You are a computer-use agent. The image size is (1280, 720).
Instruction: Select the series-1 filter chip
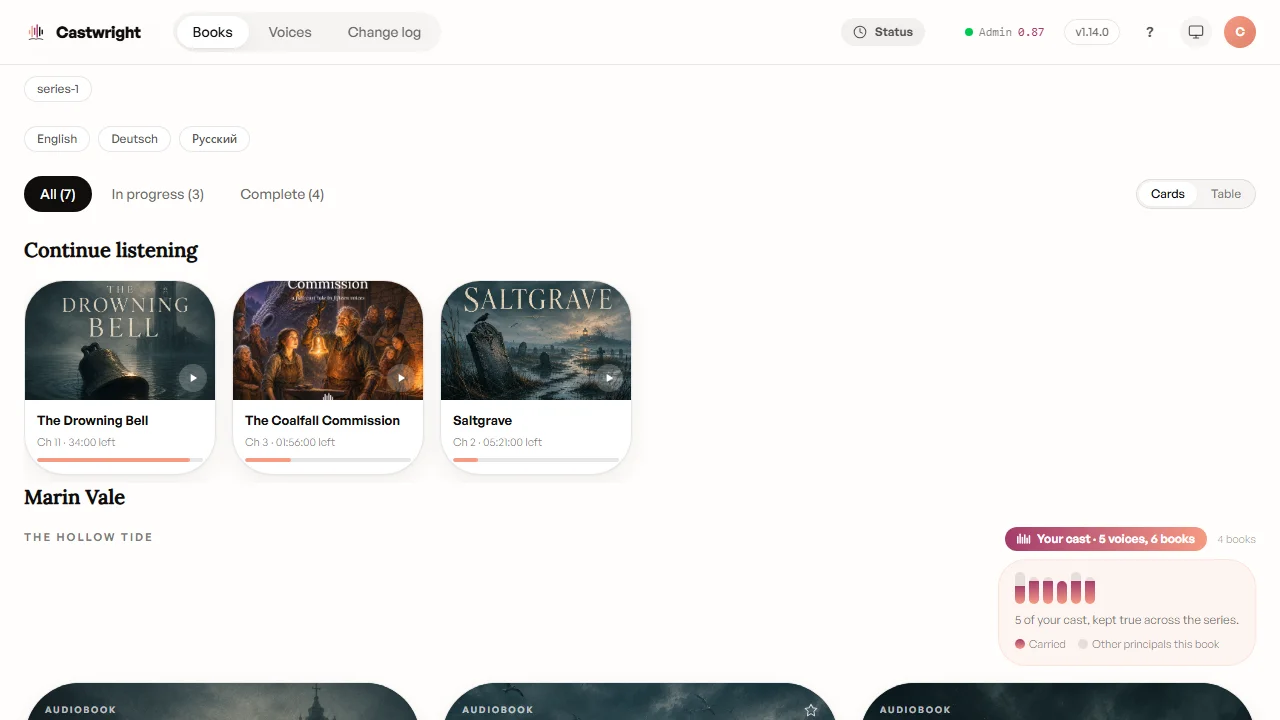coord(58,89)
